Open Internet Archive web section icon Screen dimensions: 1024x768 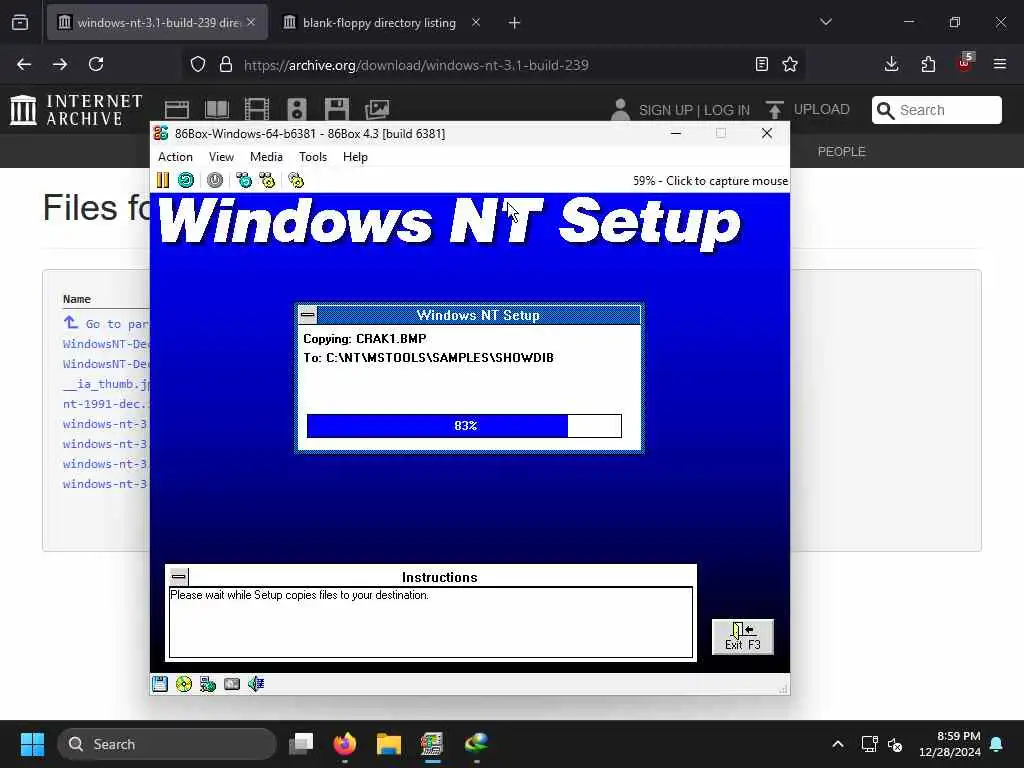click(x=177, y=109)
